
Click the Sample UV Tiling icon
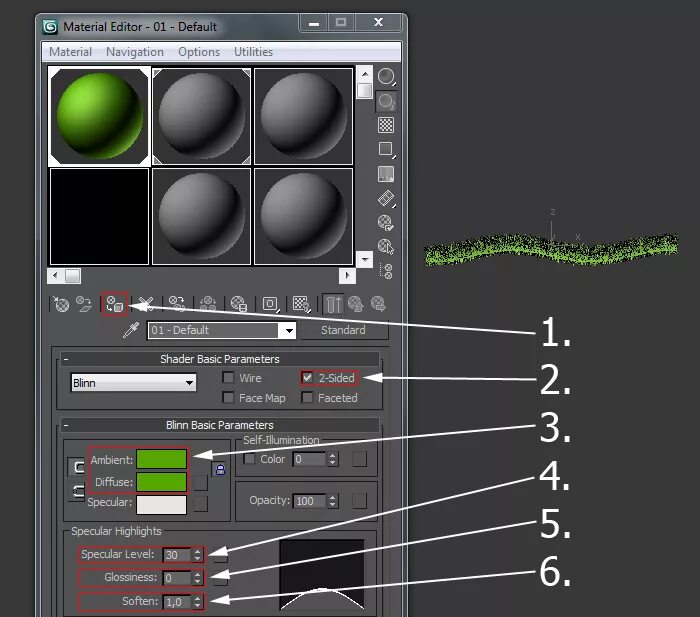[x=386, y=150]
